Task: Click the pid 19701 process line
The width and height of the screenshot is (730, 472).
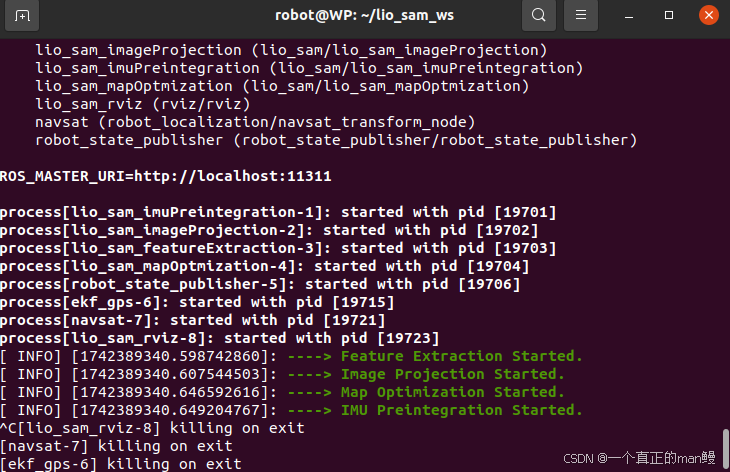Action: pos(278,212)
